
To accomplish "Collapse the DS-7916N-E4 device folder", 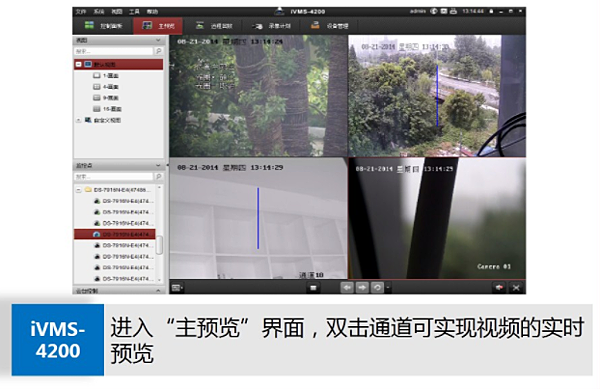I will tap(79, 190).
